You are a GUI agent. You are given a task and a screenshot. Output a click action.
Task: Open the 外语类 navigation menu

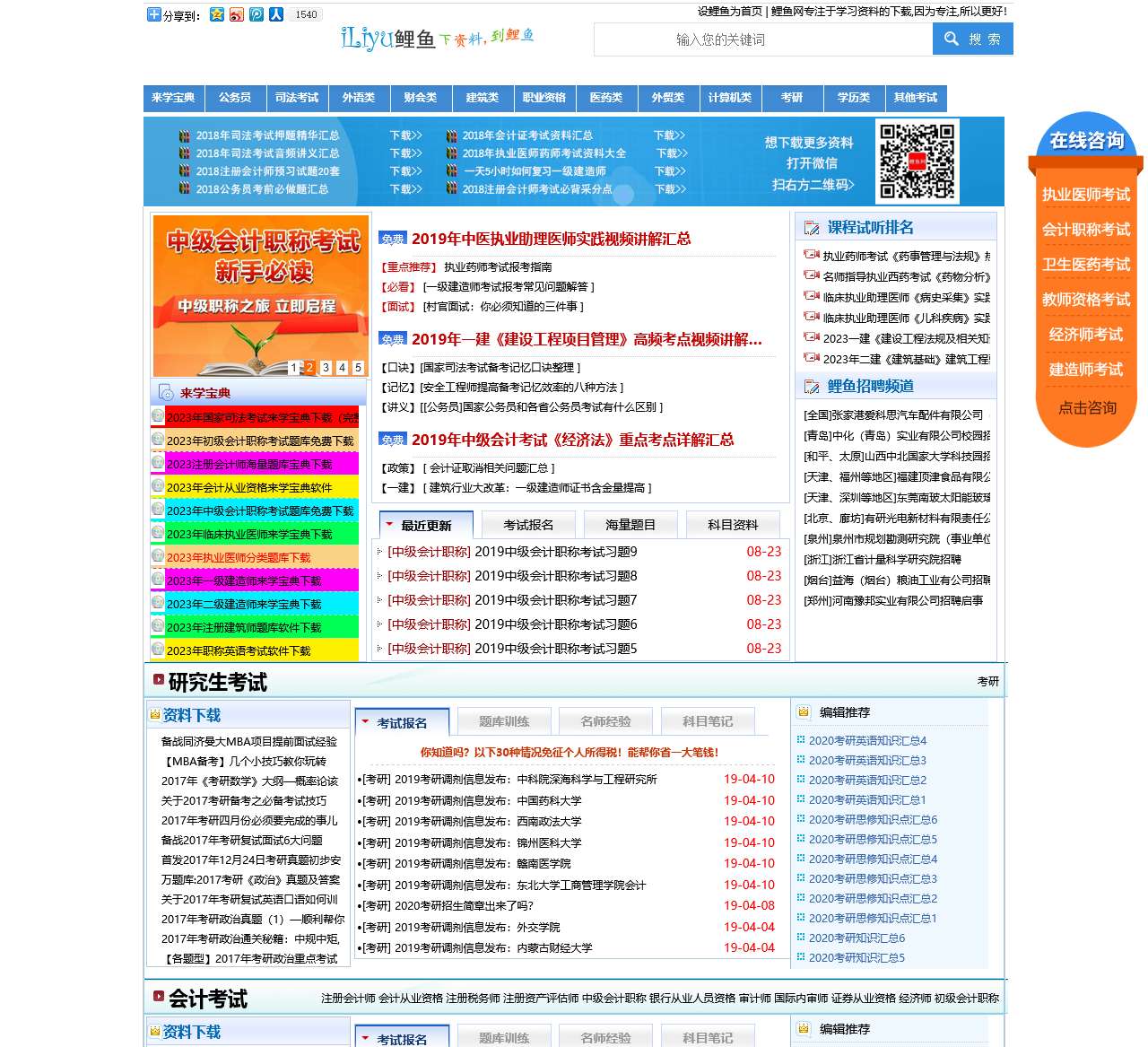(359, 98)
